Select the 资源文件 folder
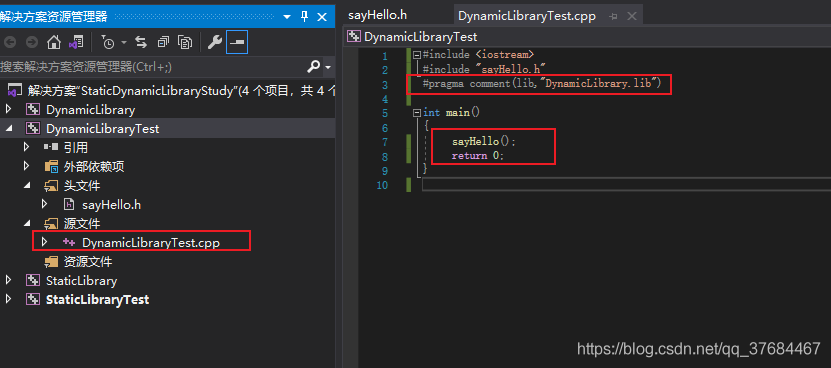 coord(88,262)
